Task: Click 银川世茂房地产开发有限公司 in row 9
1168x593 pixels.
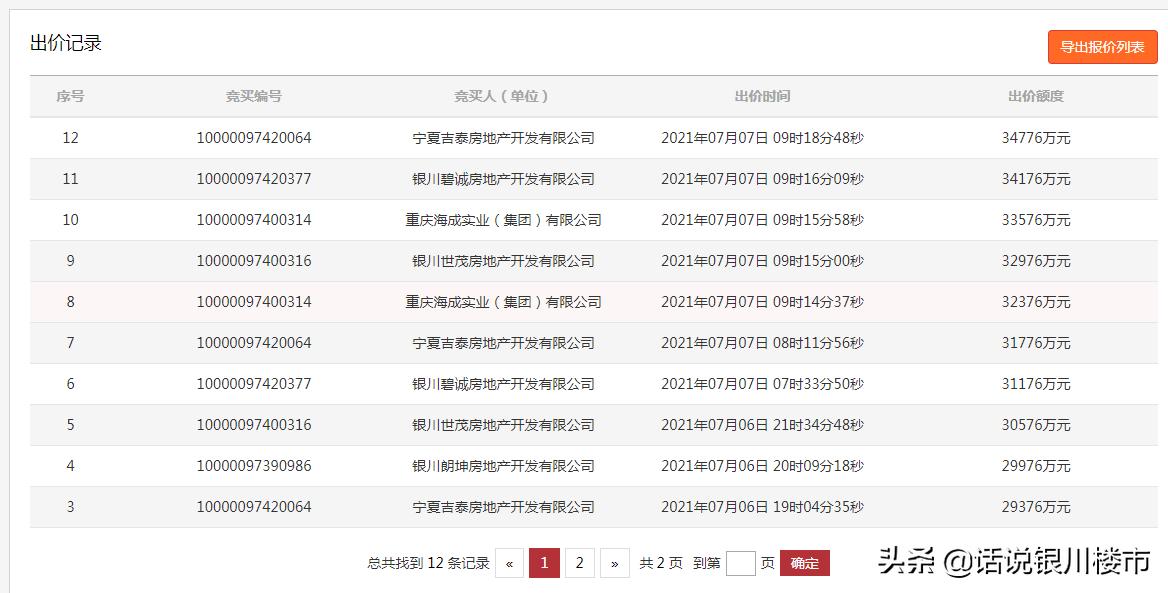Action: [x=504, y=261]
